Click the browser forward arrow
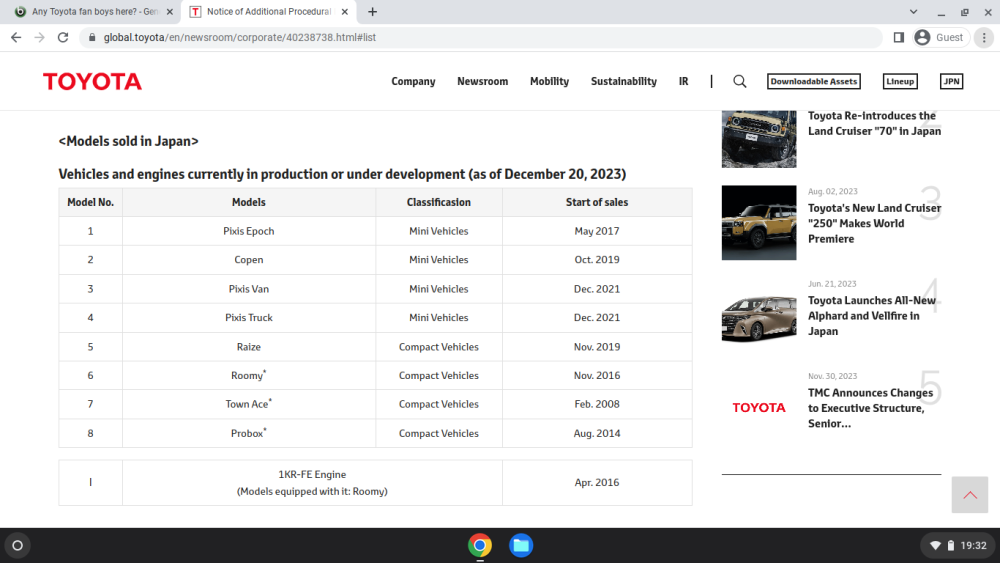This screenshot has height=563, width=1000. pyautogui.click(x=40, y=38)
